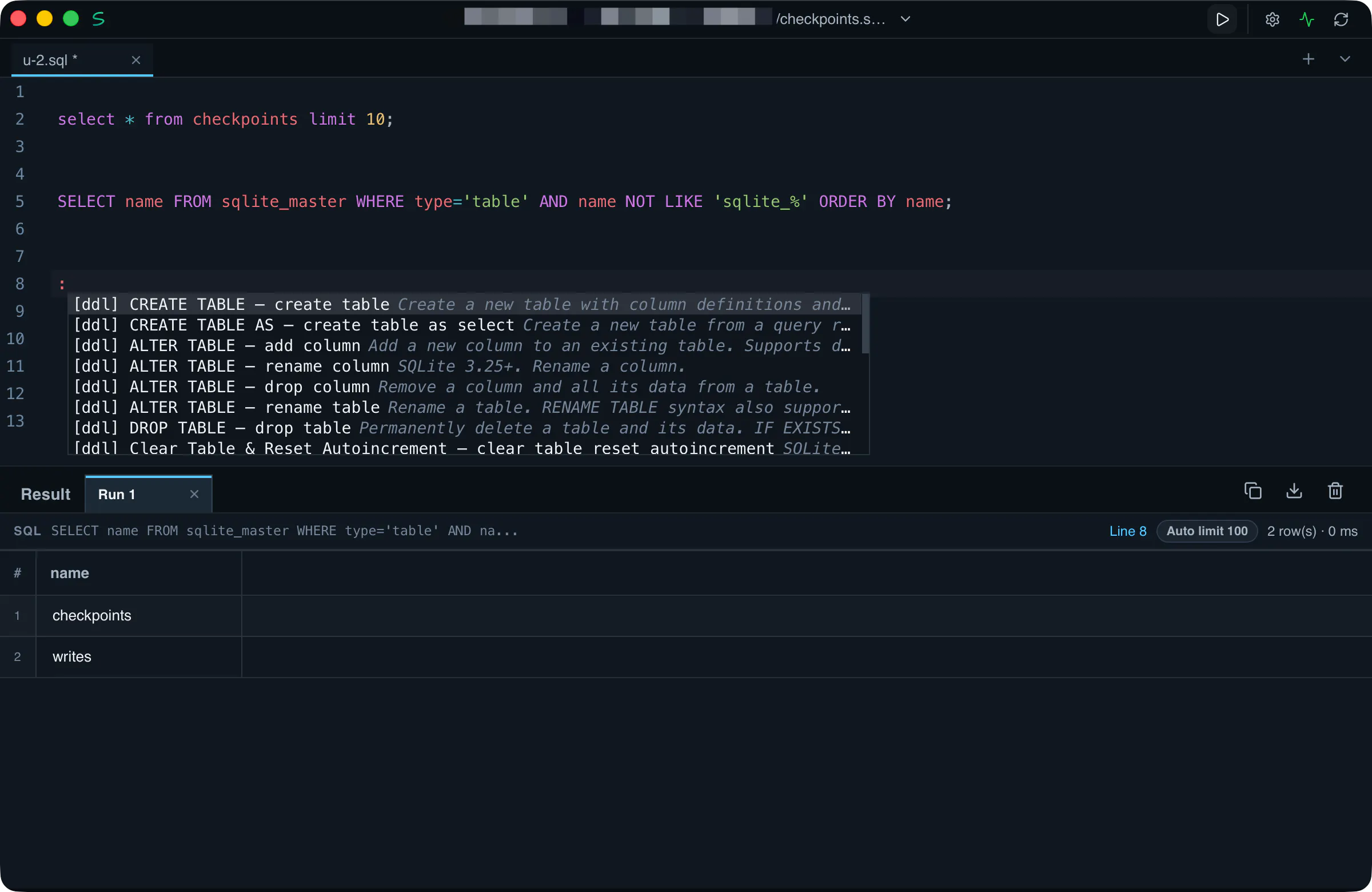Pick ALTER TABLE rename column suggestion
This screenshot has height=892, width=1372.
465,366
